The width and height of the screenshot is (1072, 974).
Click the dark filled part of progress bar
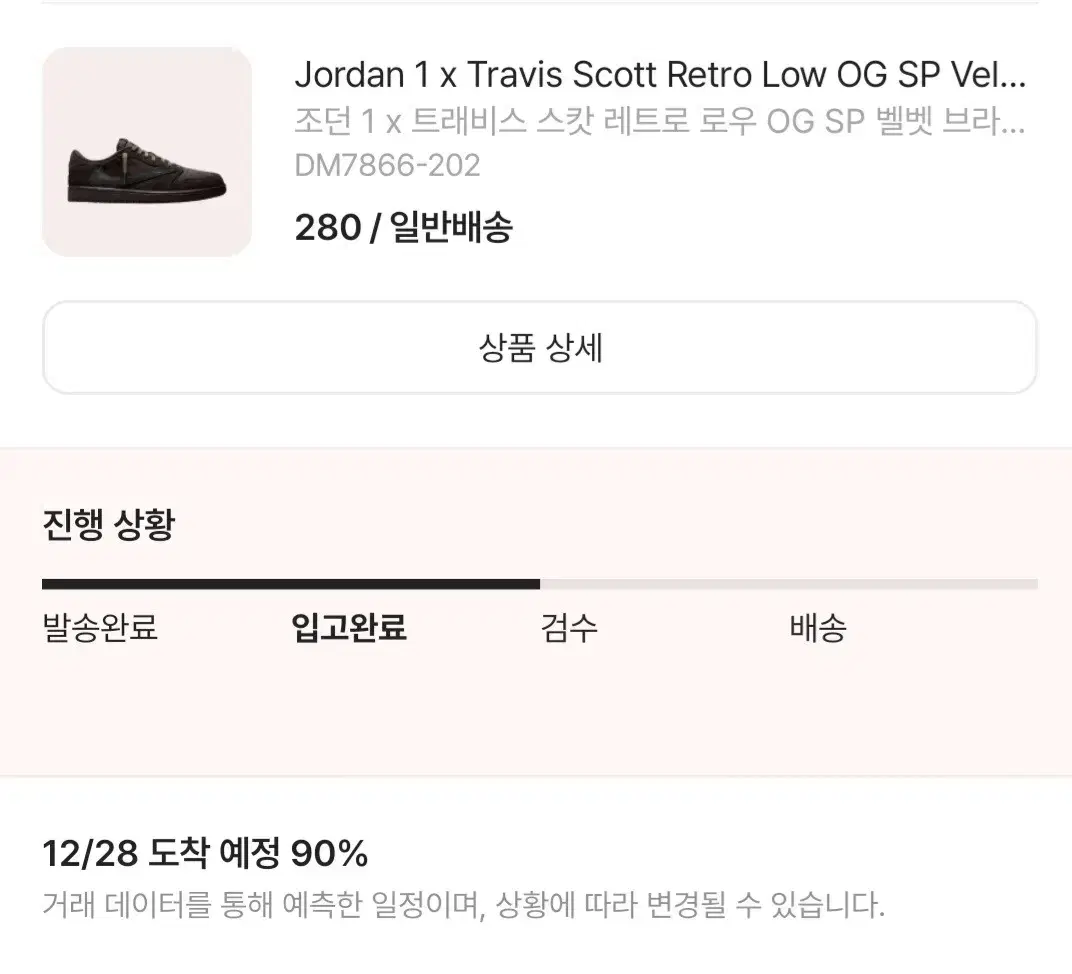[x=291, y=584]
